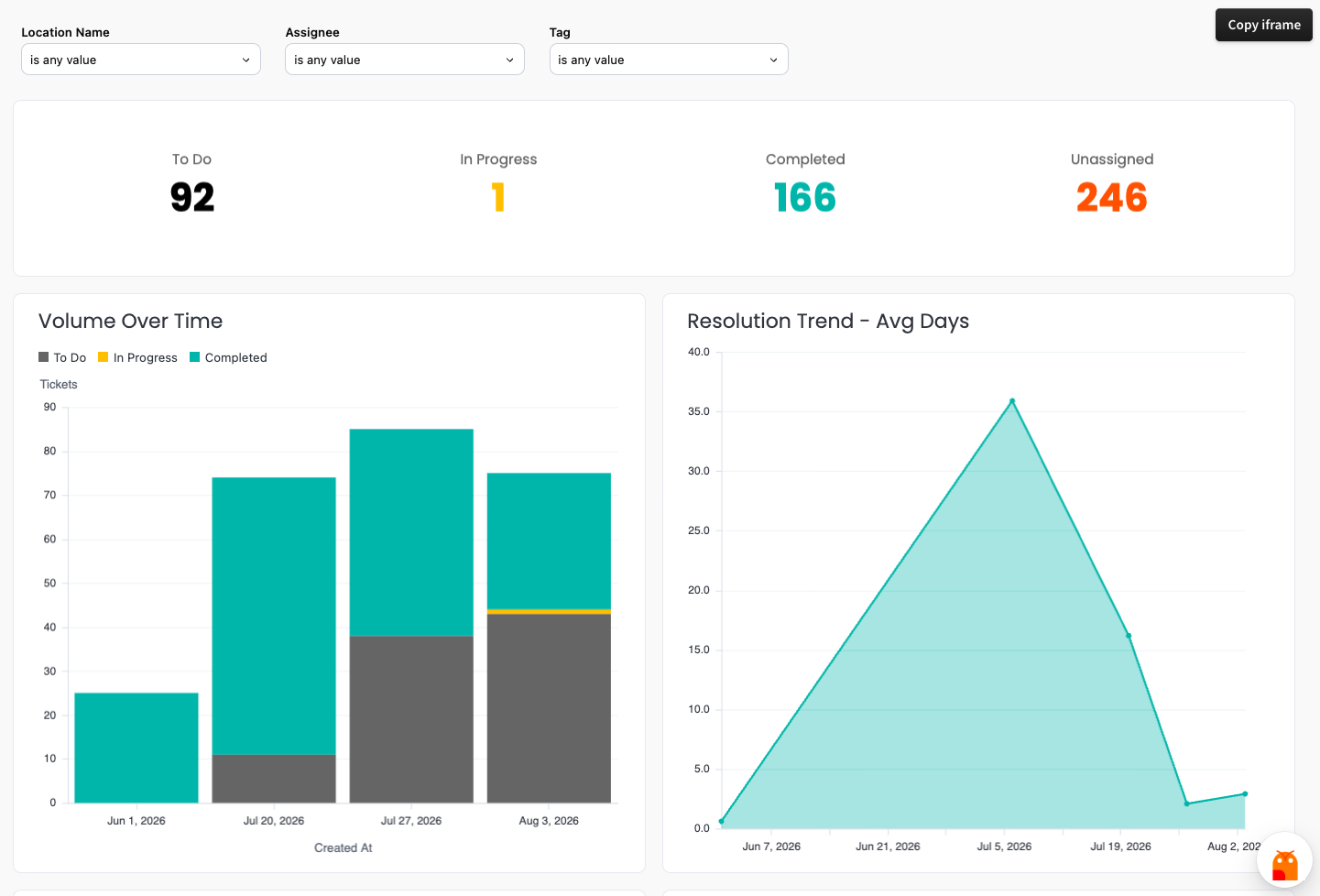1320x896 pixels.
Task: Click the Completed count 166
Action: click(805, 197)
